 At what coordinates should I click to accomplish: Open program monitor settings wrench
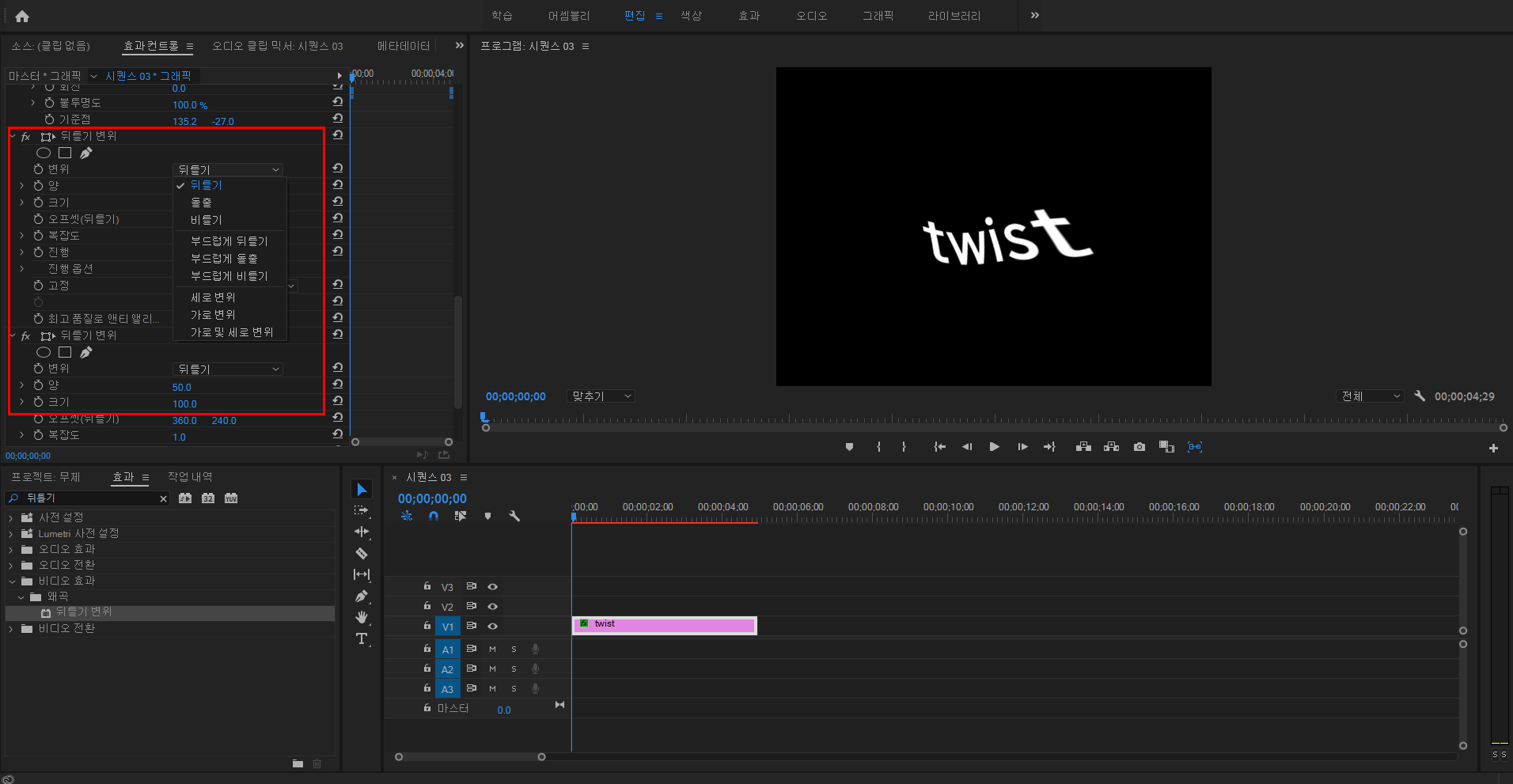[1420, 396]
